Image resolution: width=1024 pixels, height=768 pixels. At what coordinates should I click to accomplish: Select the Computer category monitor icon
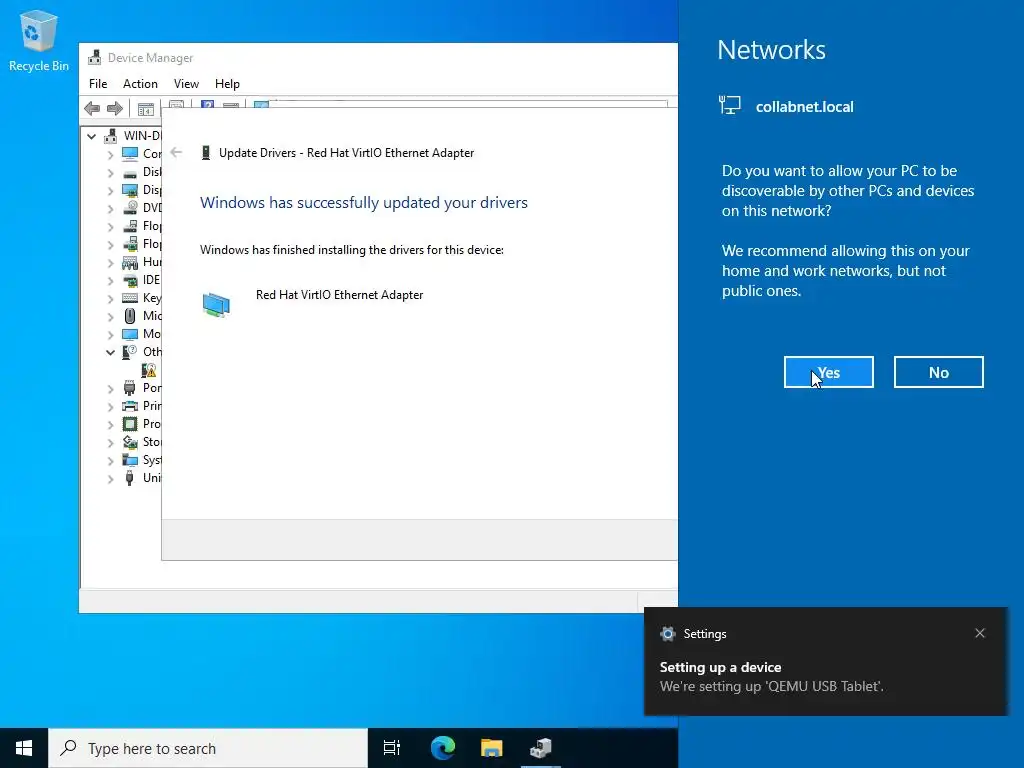(x=130, y=153)
